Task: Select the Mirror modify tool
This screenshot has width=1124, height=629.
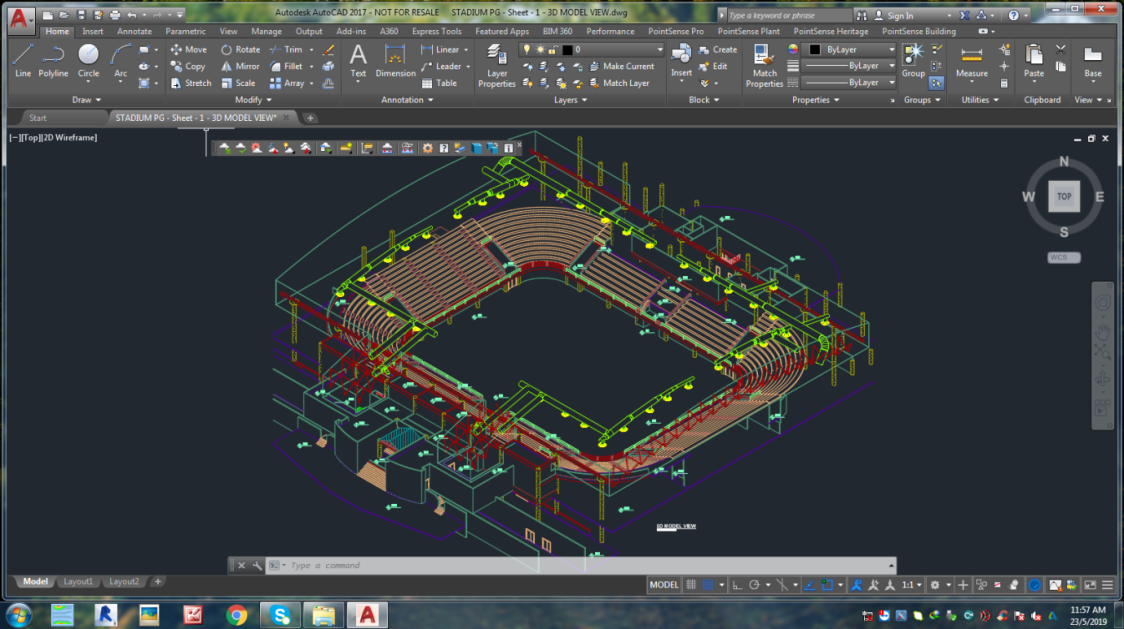Action: click(240, 66)
